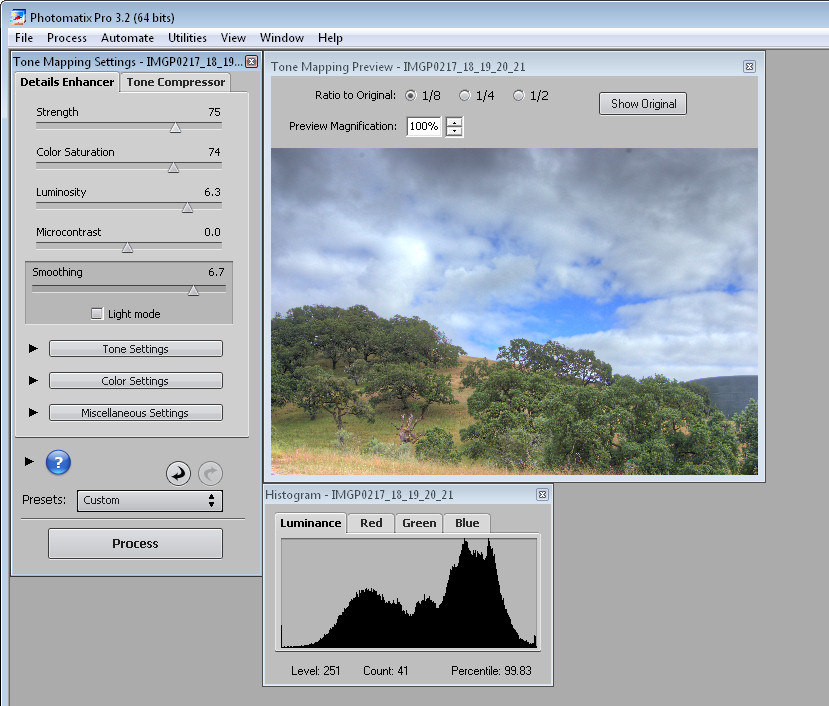Viewport: 829px width, 706px height.
Task: Expand the Miscellaneous Settings disclosure triangle
Action: tap(33, 412)
